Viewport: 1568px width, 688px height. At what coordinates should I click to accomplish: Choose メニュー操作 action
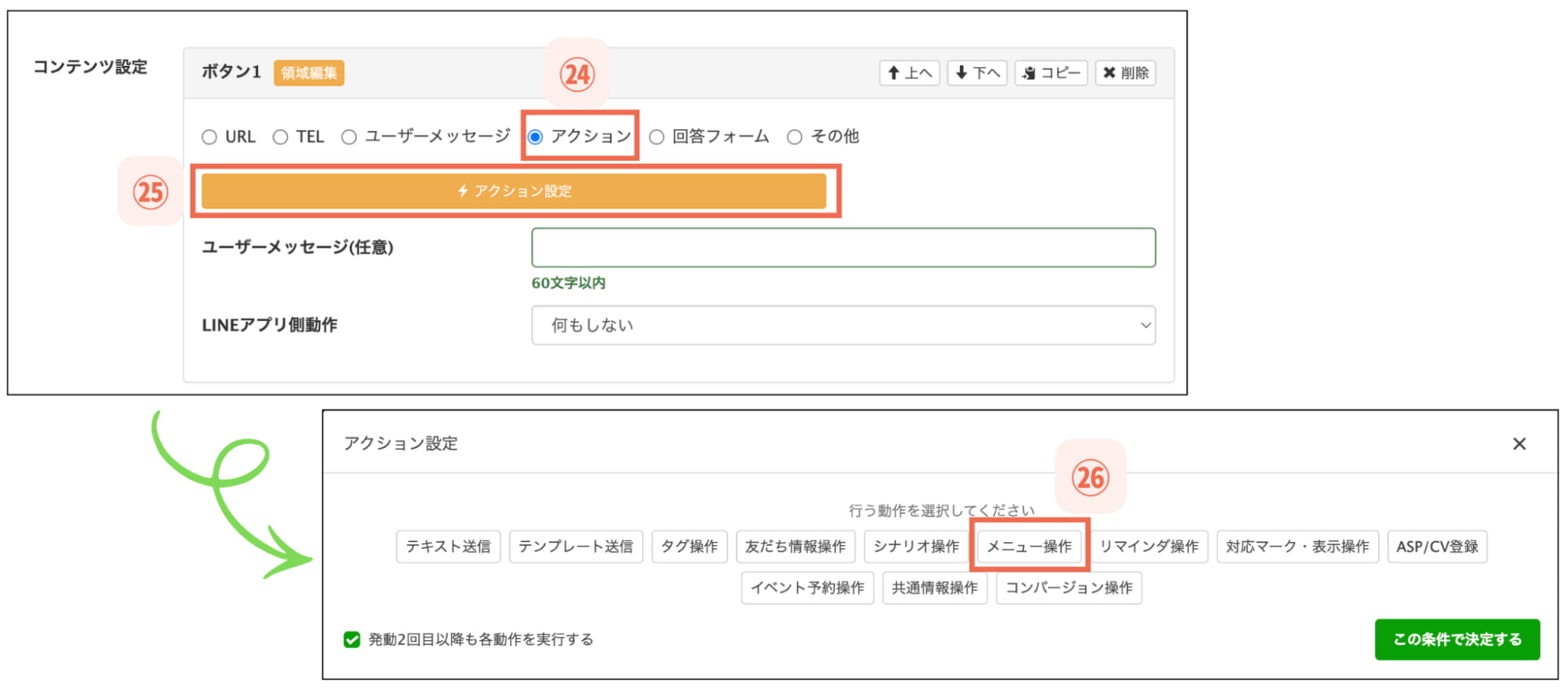[1029, 547]
